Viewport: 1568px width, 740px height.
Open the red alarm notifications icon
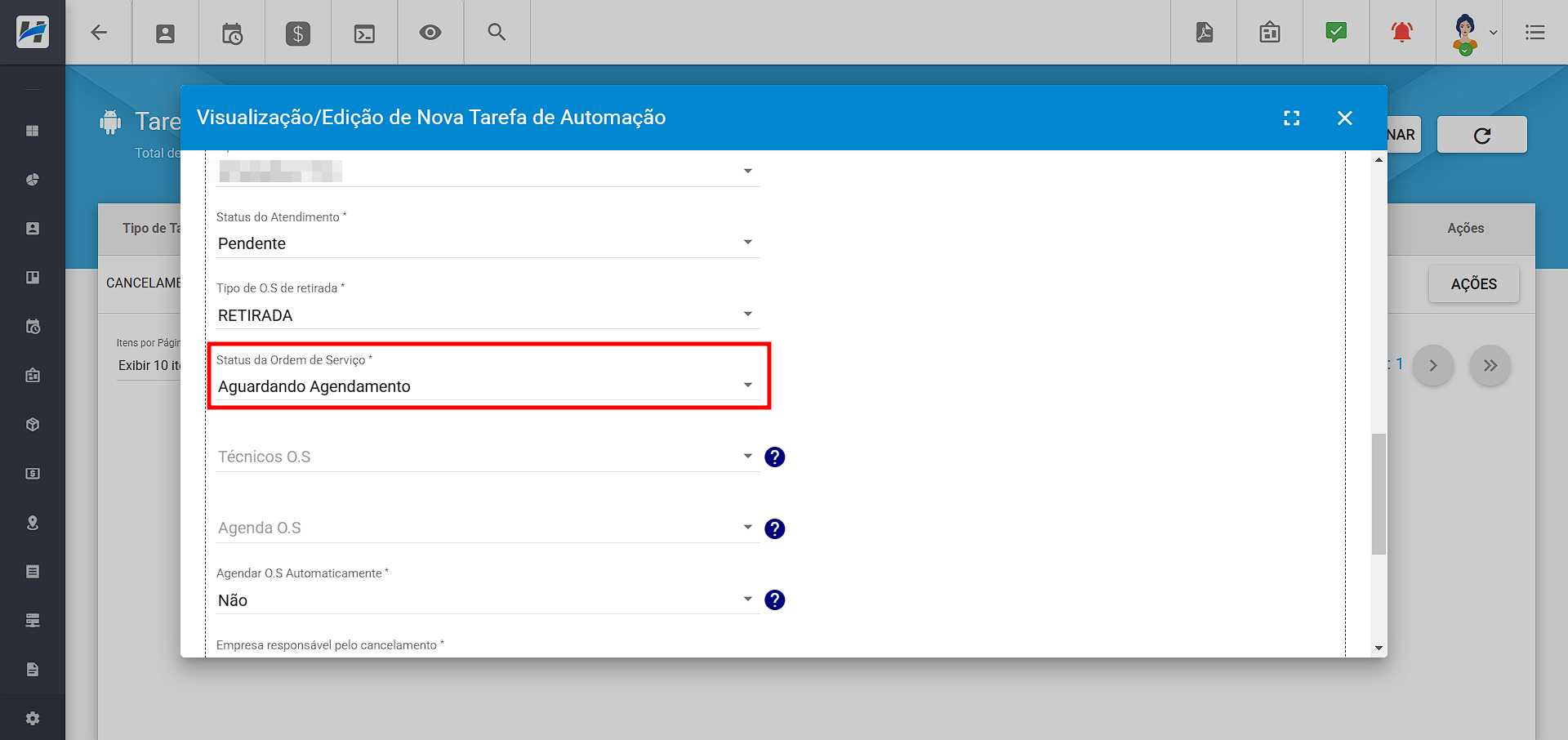pos(1402,33)
